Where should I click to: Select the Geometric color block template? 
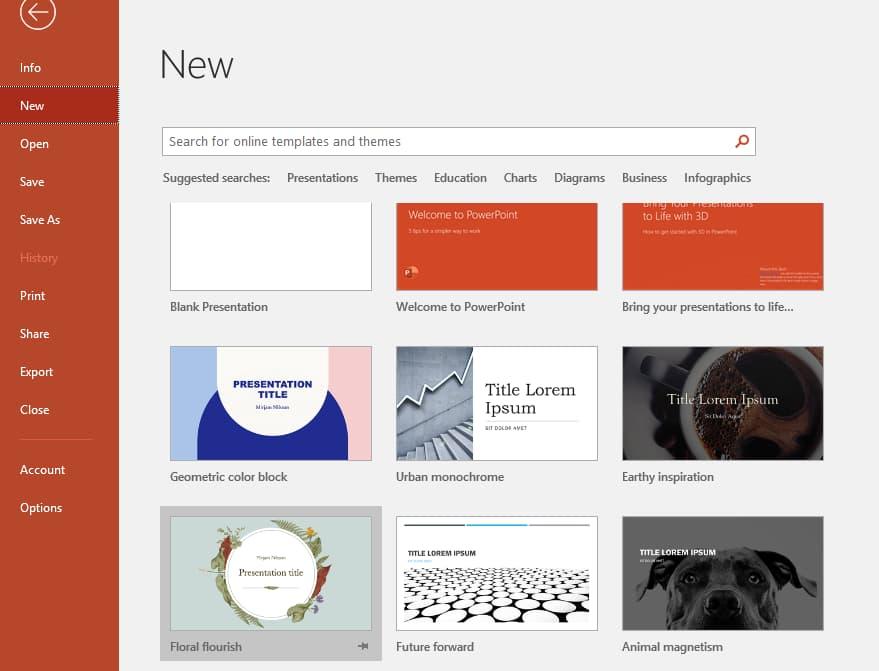tap(270, 403)
